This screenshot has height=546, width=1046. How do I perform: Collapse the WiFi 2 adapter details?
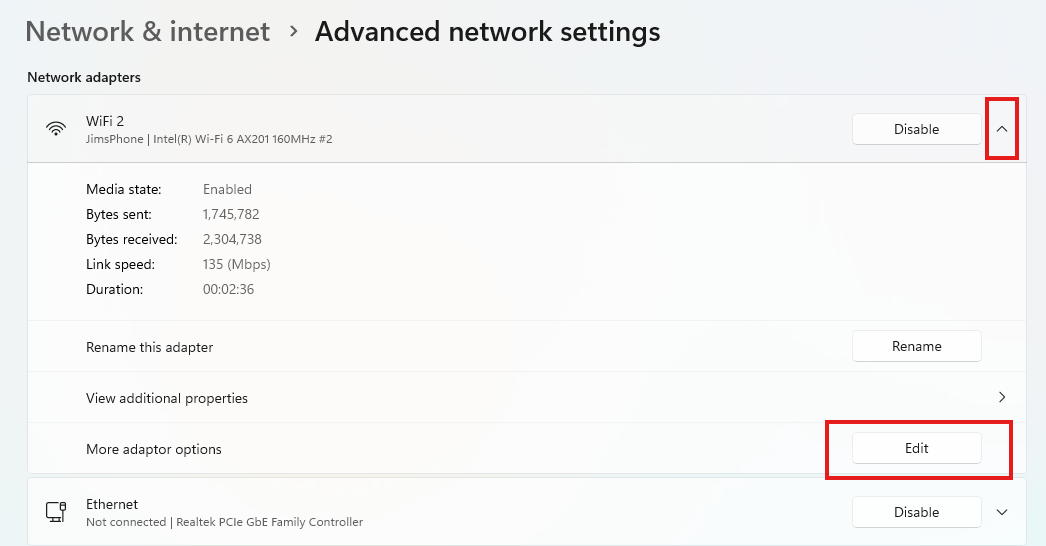(1002, 129)
